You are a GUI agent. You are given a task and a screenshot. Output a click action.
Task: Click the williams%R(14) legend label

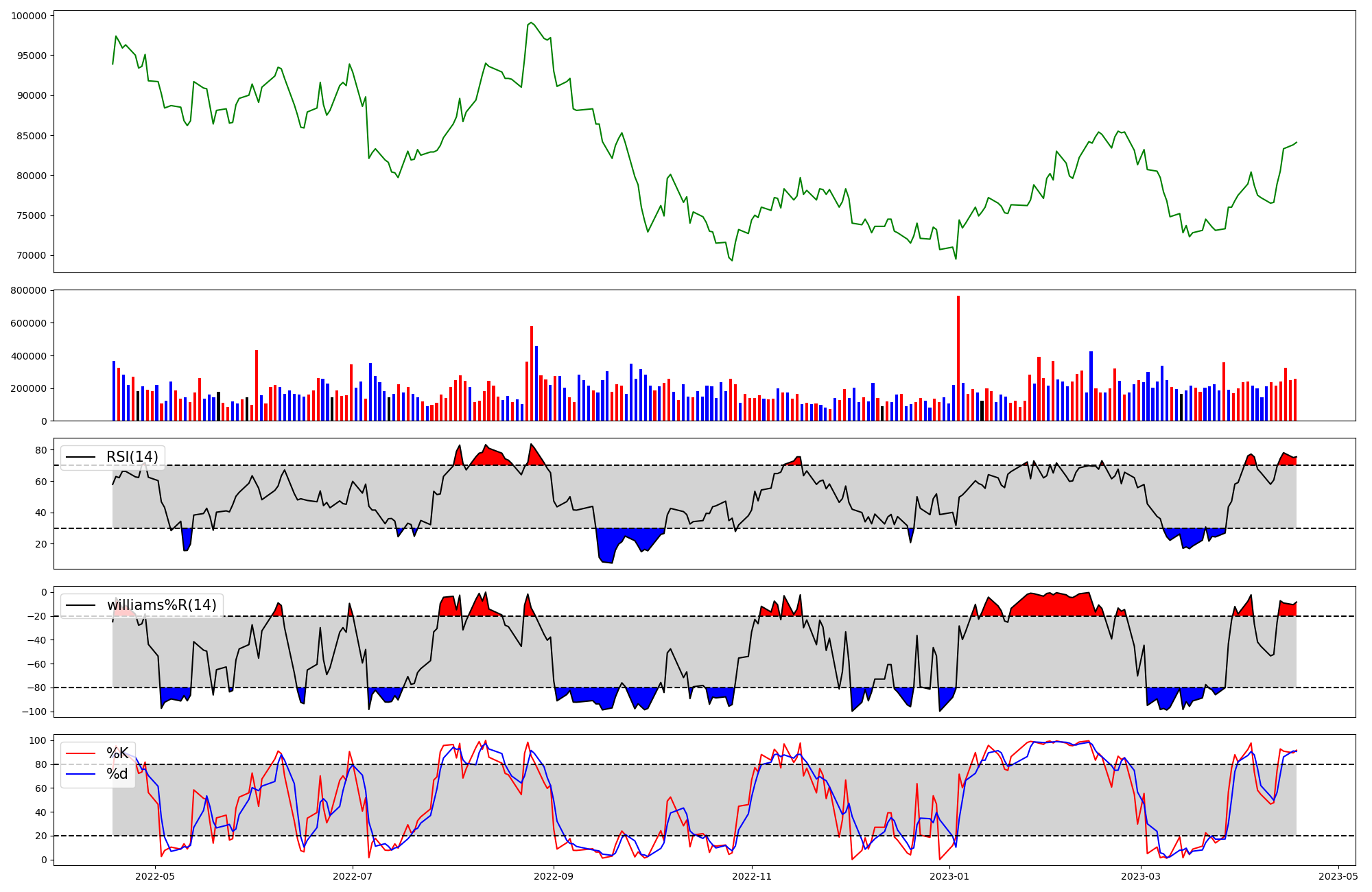click(161, 605)
